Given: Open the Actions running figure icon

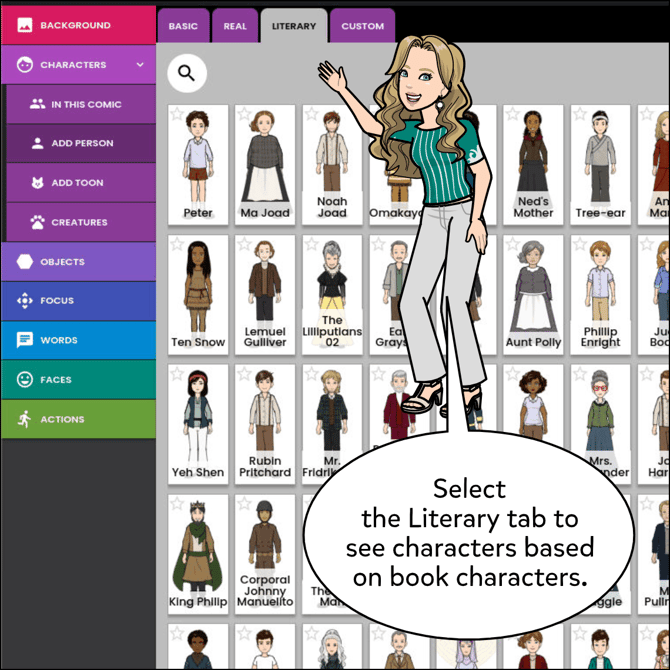Looking at the screenshot, I should coord(25,419).
